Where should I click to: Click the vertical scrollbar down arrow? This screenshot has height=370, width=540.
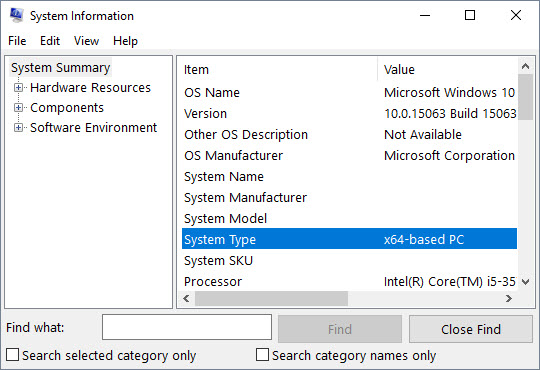point(526,282)
